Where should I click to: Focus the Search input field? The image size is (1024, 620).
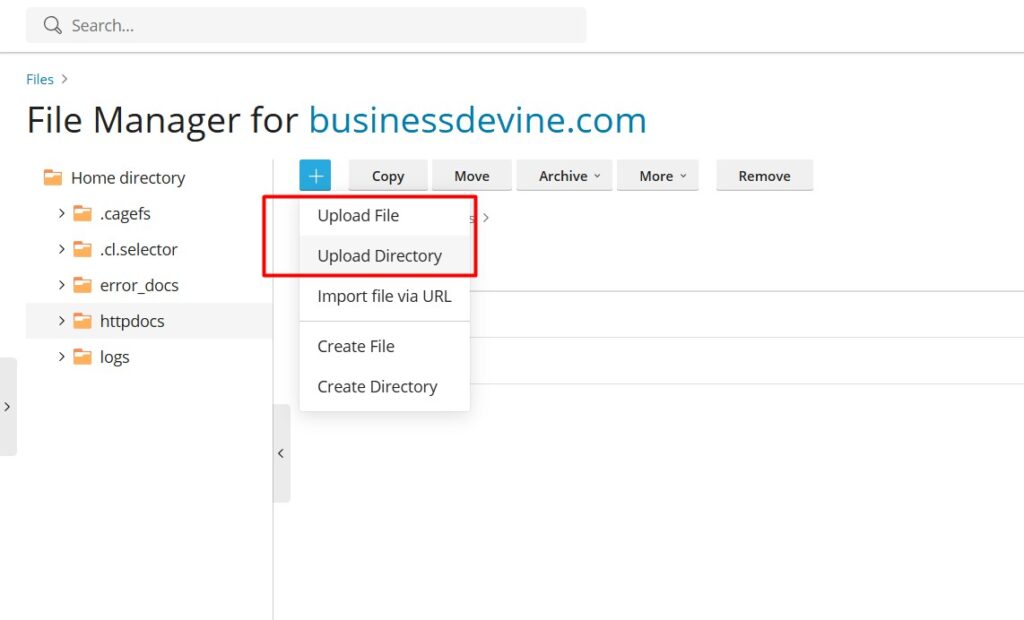coord(306,25)
